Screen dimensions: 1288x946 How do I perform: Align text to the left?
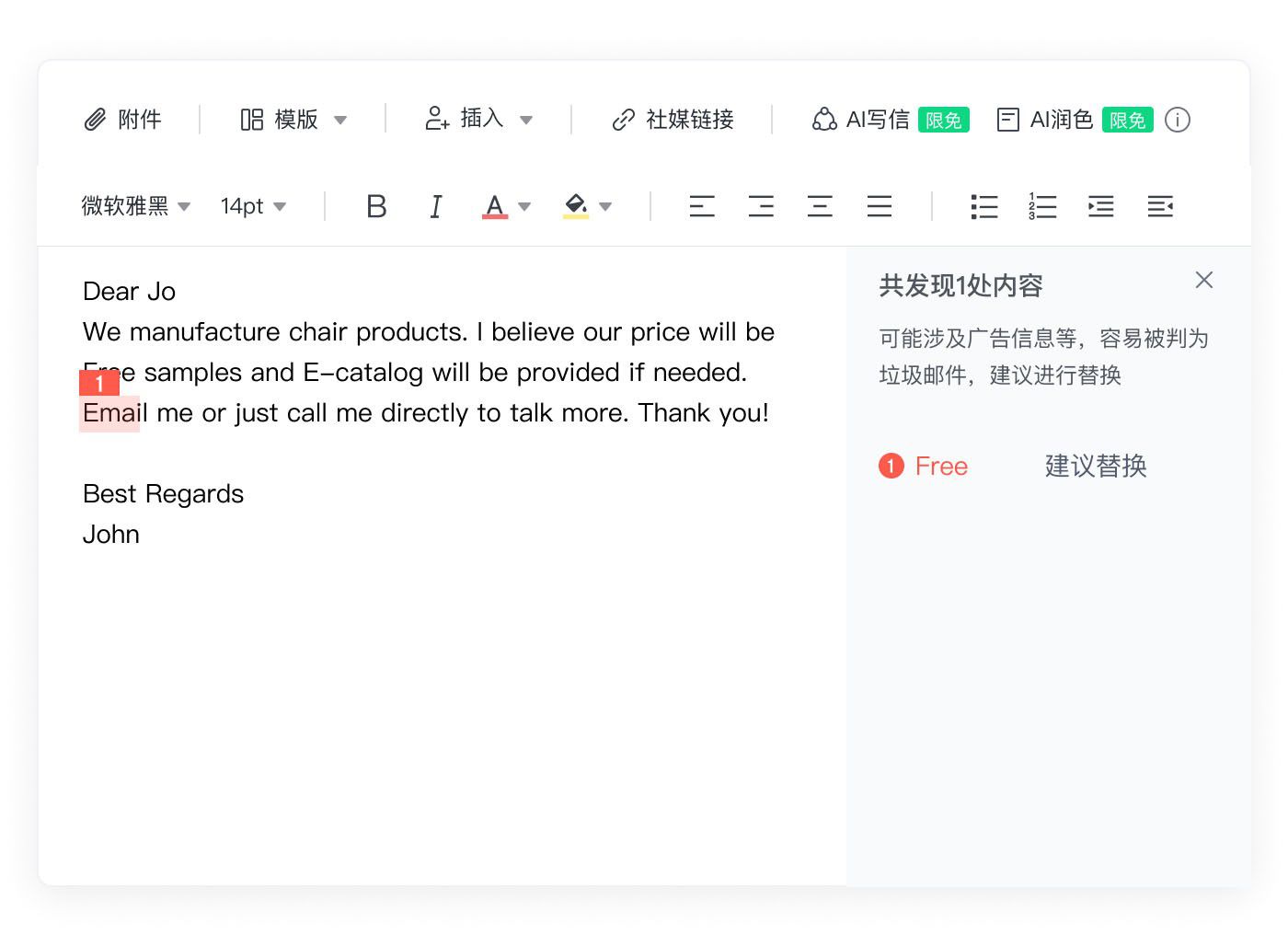click(702, 206)
